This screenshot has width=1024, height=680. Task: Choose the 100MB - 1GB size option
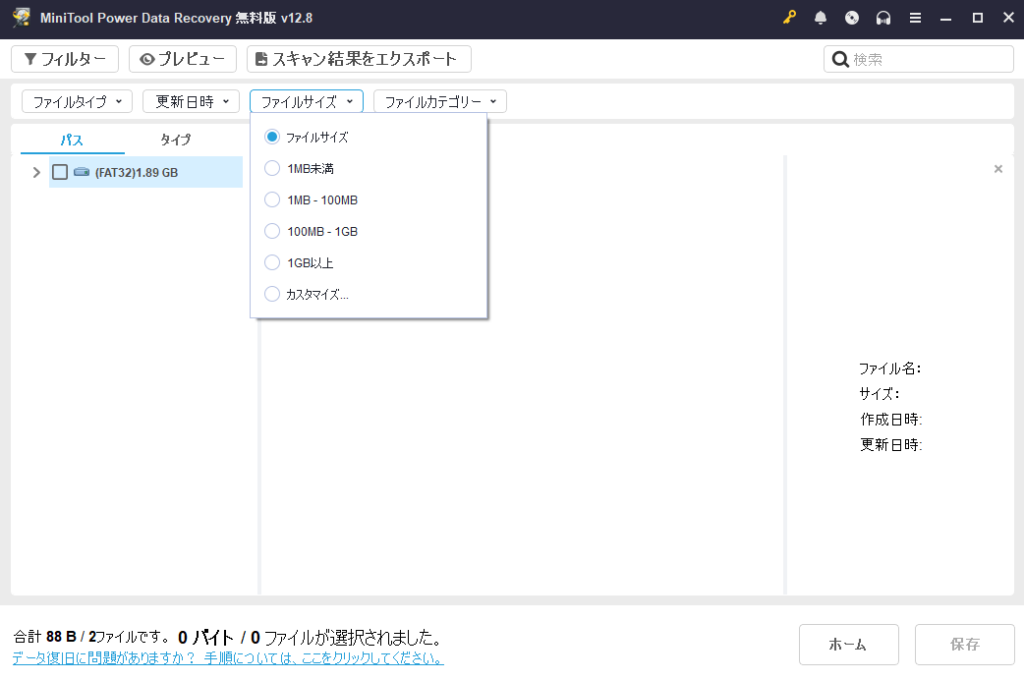[272, 231]
